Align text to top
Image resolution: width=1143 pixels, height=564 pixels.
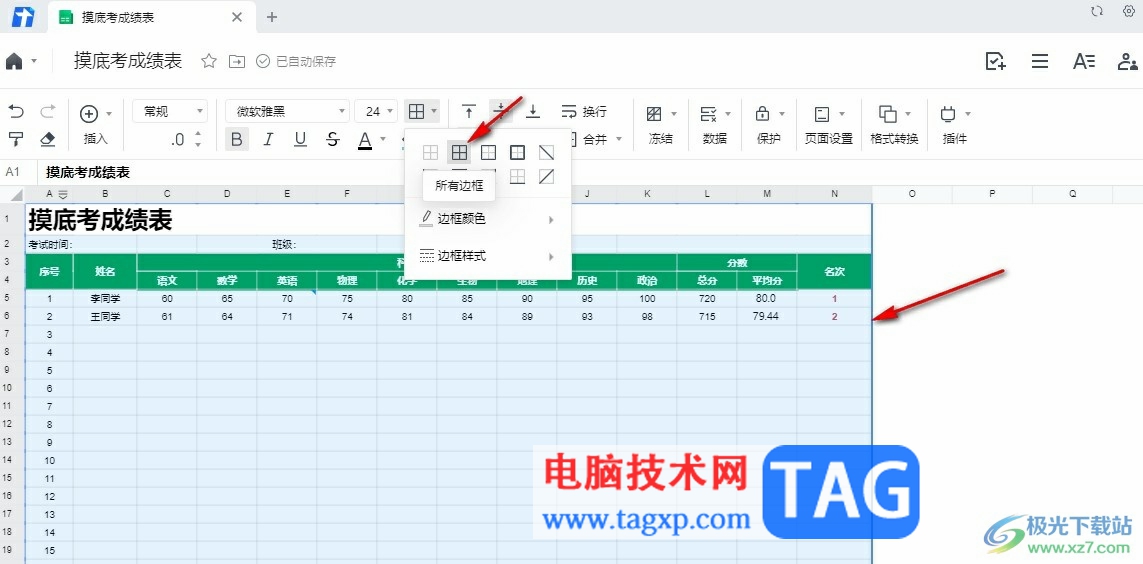tap(469, 111)
